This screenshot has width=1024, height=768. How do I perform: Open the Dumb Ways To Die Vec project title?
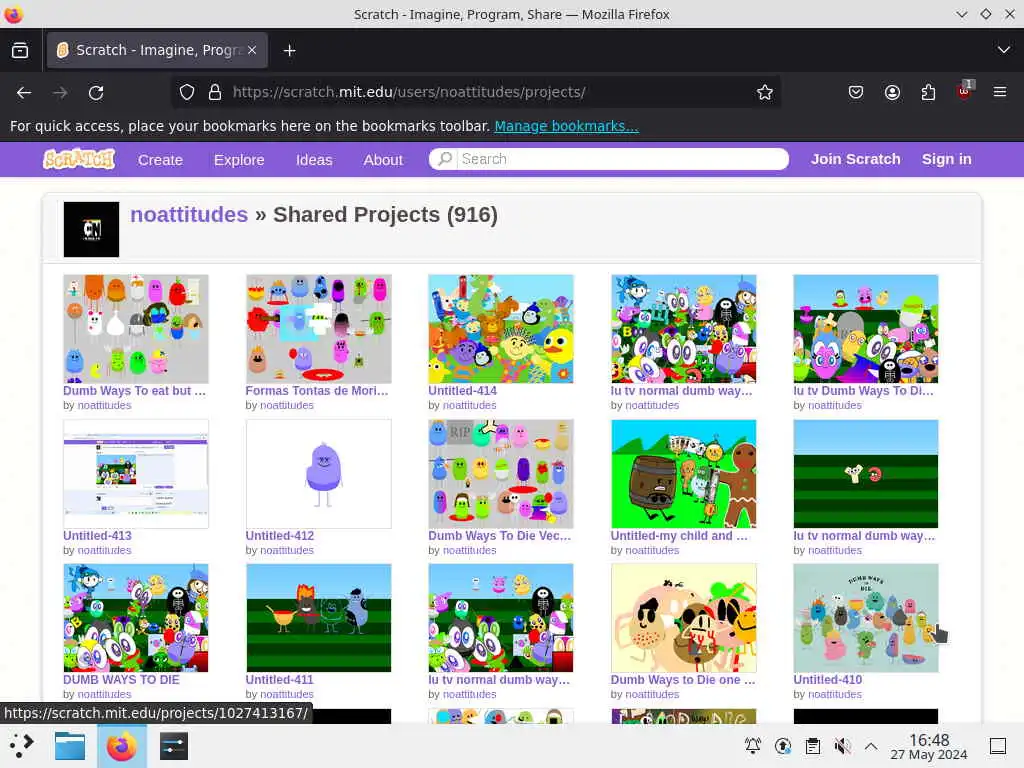pyautogui.click(x=500, y=536)
